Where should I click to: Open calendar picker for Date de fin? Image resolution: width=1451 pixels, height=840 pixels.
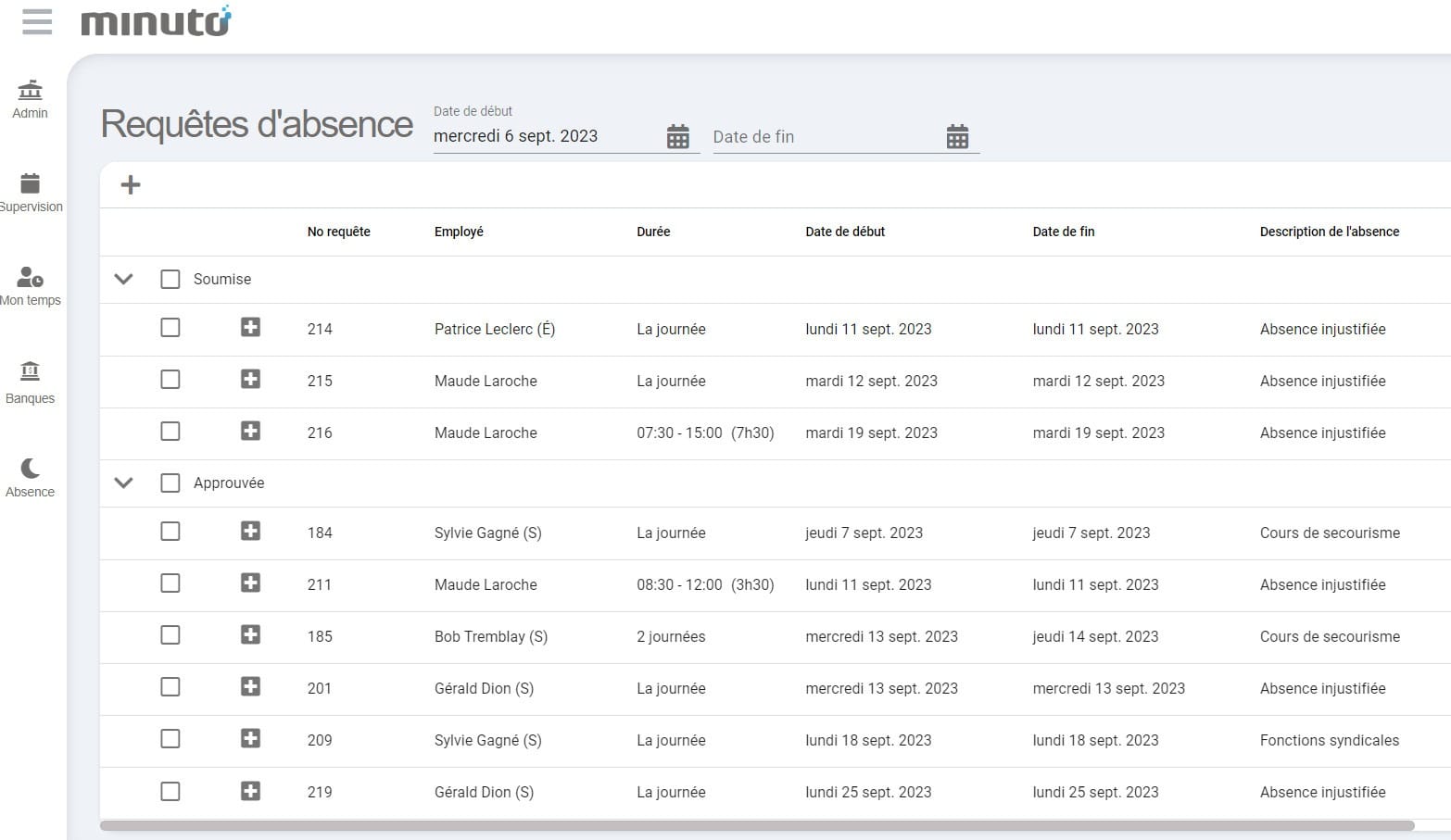(x=957, y=137)
